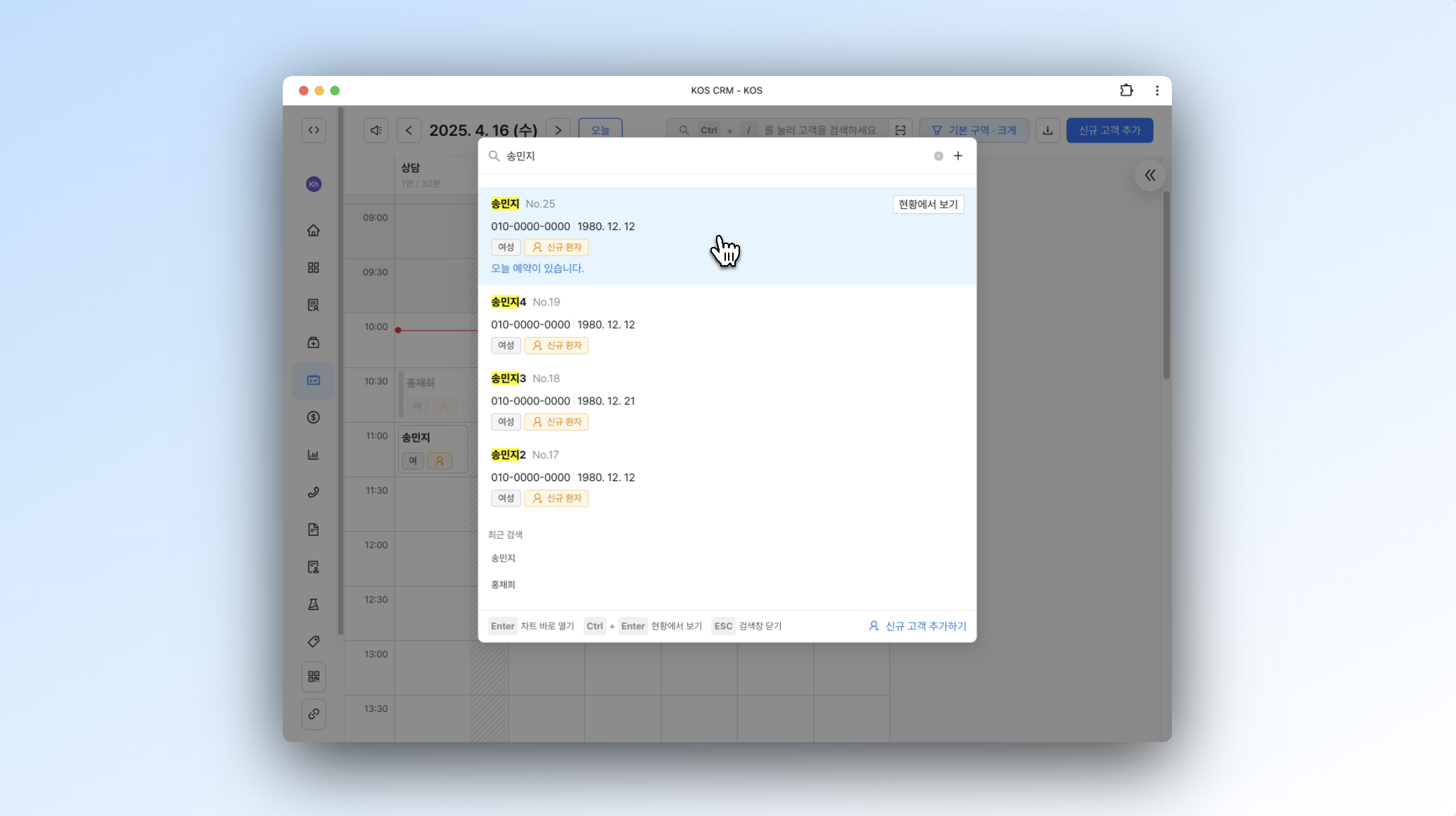The width and height of the screenshot is (1456, 816).
Task: Open browser extensions puzzle icon
Action: tap(1126, 90)
